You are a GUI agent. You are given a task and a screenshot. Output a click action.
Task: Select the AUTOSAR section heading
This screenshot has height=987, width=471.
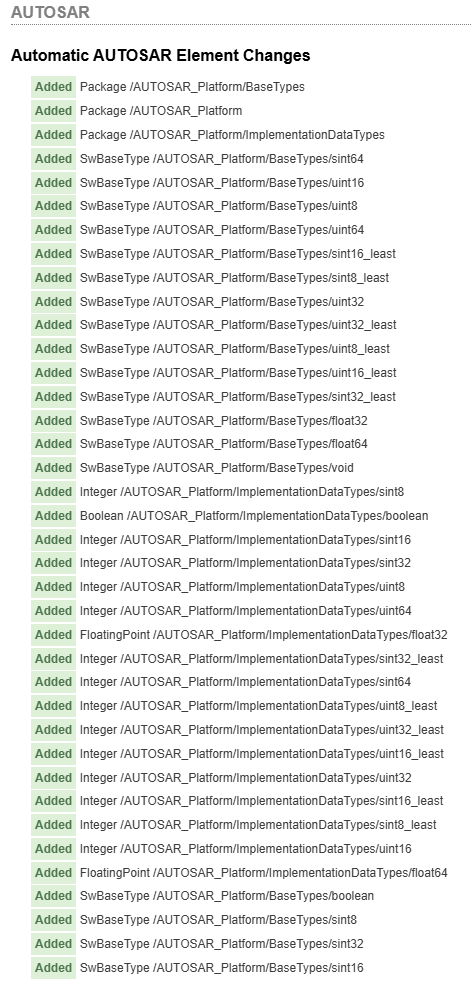(50, 12)
